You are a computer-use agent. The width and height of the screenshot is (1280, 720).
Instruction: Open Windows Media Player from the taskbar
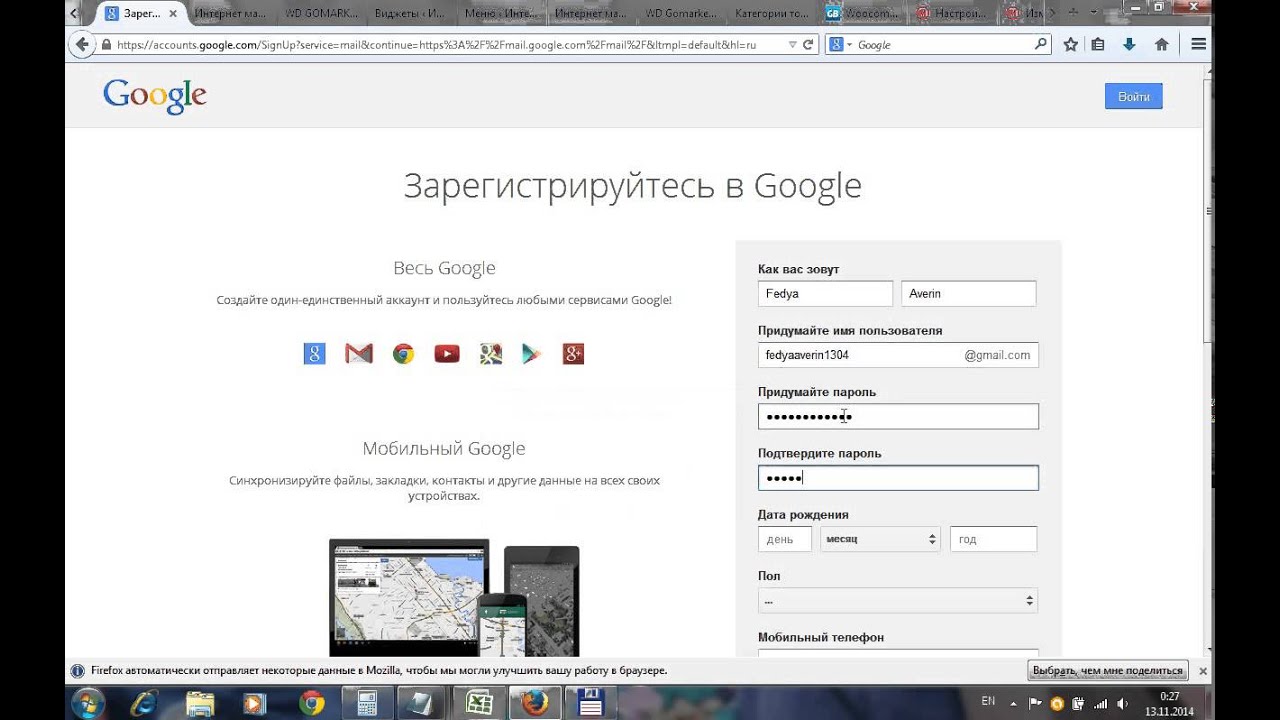(x=255, y=703)
